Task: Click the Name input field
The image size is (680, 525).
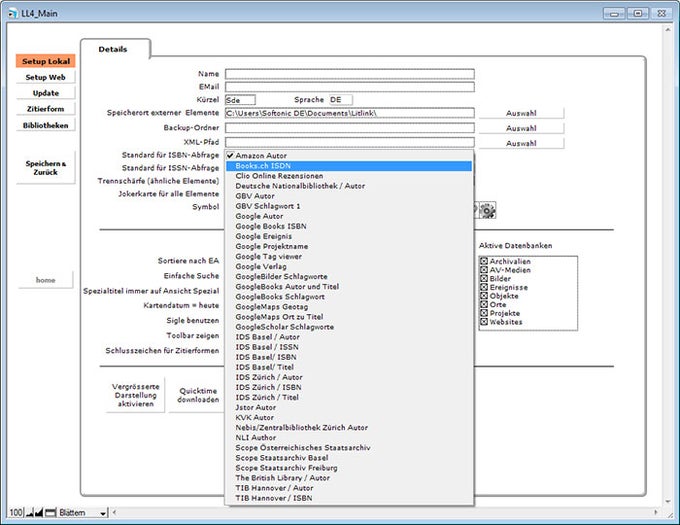Action: click(x=350, y=74)
